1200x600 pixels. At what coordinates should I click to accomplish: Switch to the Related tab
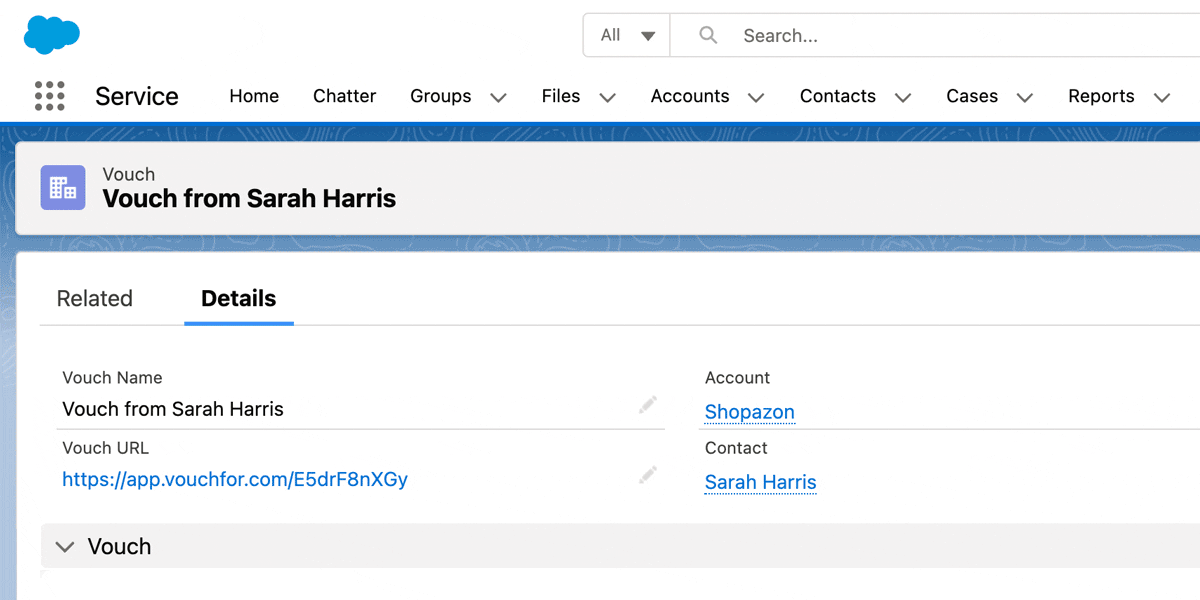click(95, 298)
